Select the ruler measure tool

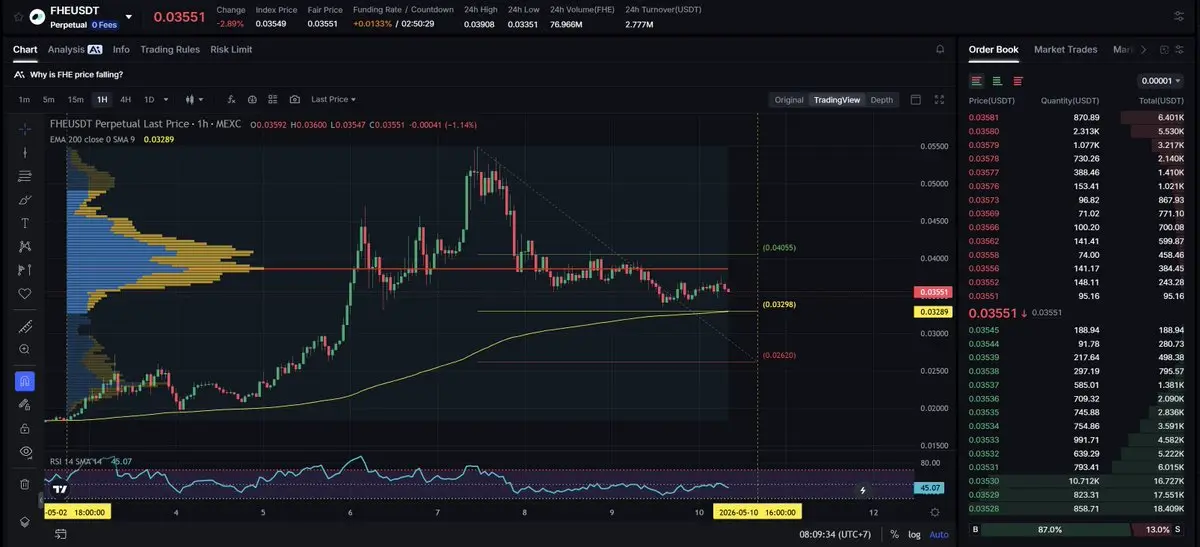pos(25,326)
